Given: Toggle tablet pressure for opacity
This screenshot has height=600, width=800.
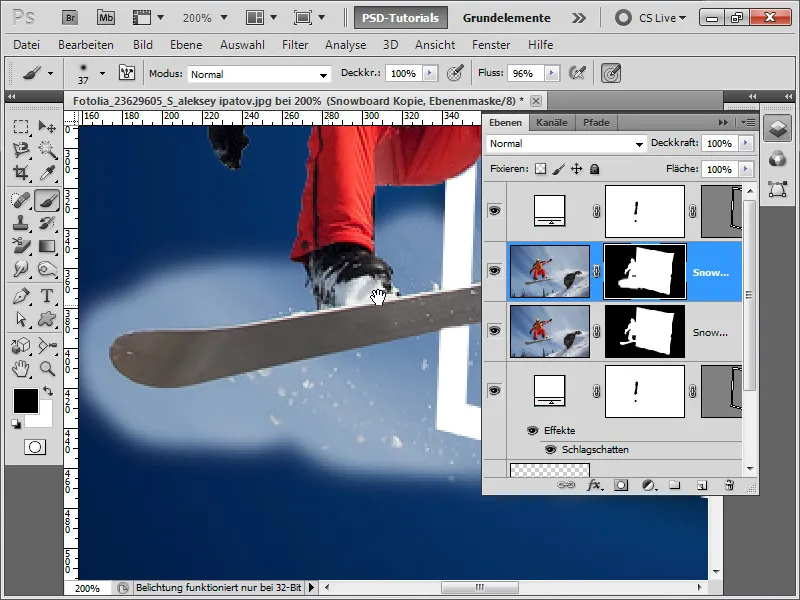Looking at the screenshot, I should click(x=455, y=73).
